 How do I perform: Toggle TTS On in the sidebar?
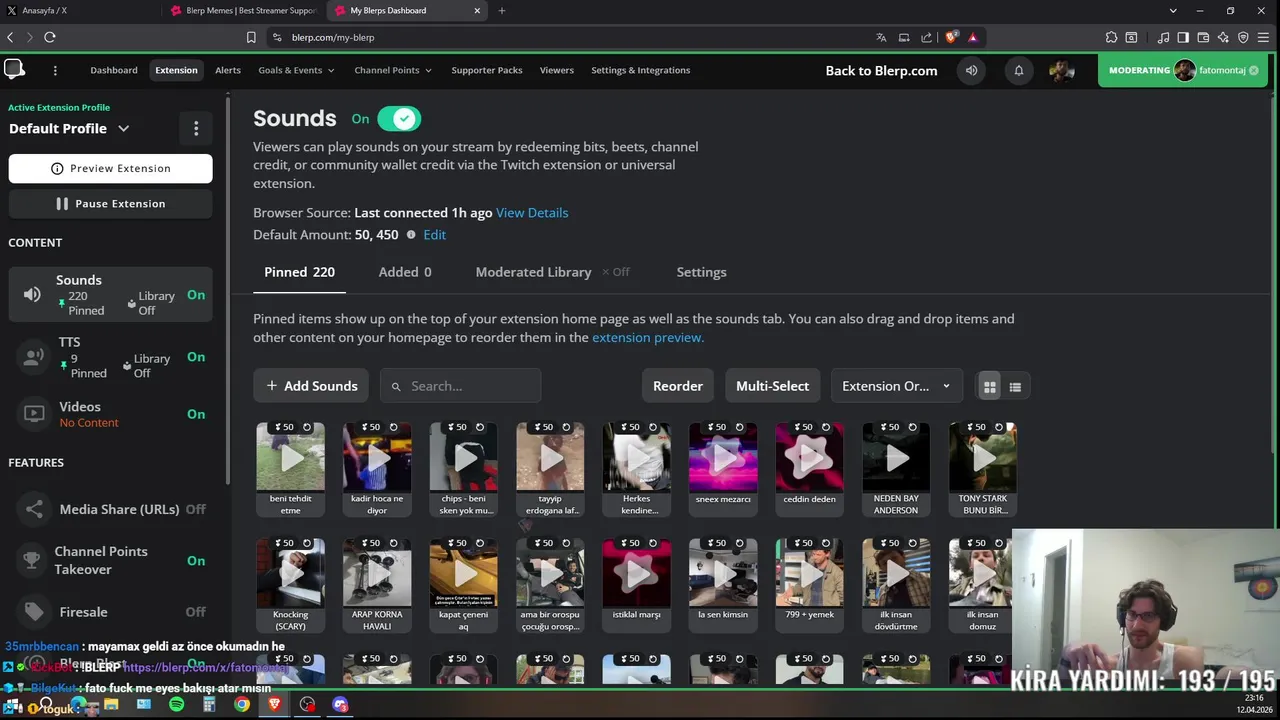(x=196, y=357)
